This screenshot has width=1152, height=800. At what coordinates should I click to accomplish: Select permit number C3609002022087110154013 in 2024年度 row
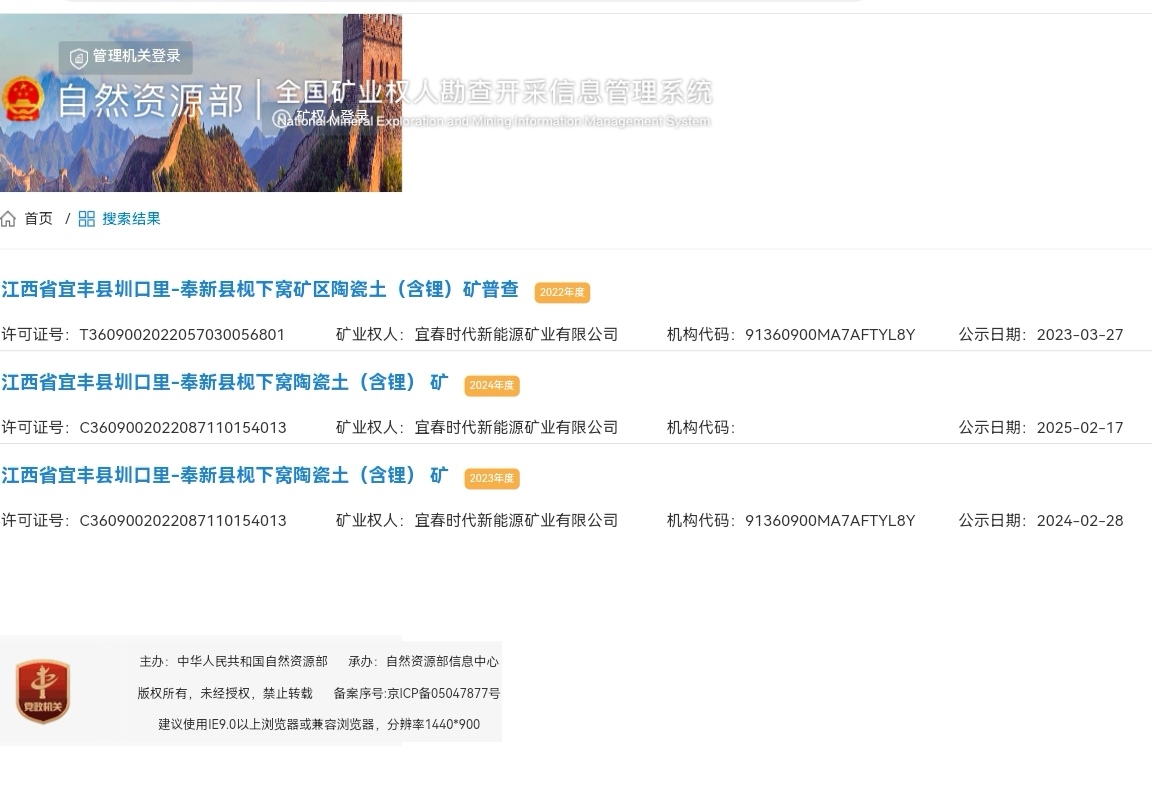coord(183,428)
